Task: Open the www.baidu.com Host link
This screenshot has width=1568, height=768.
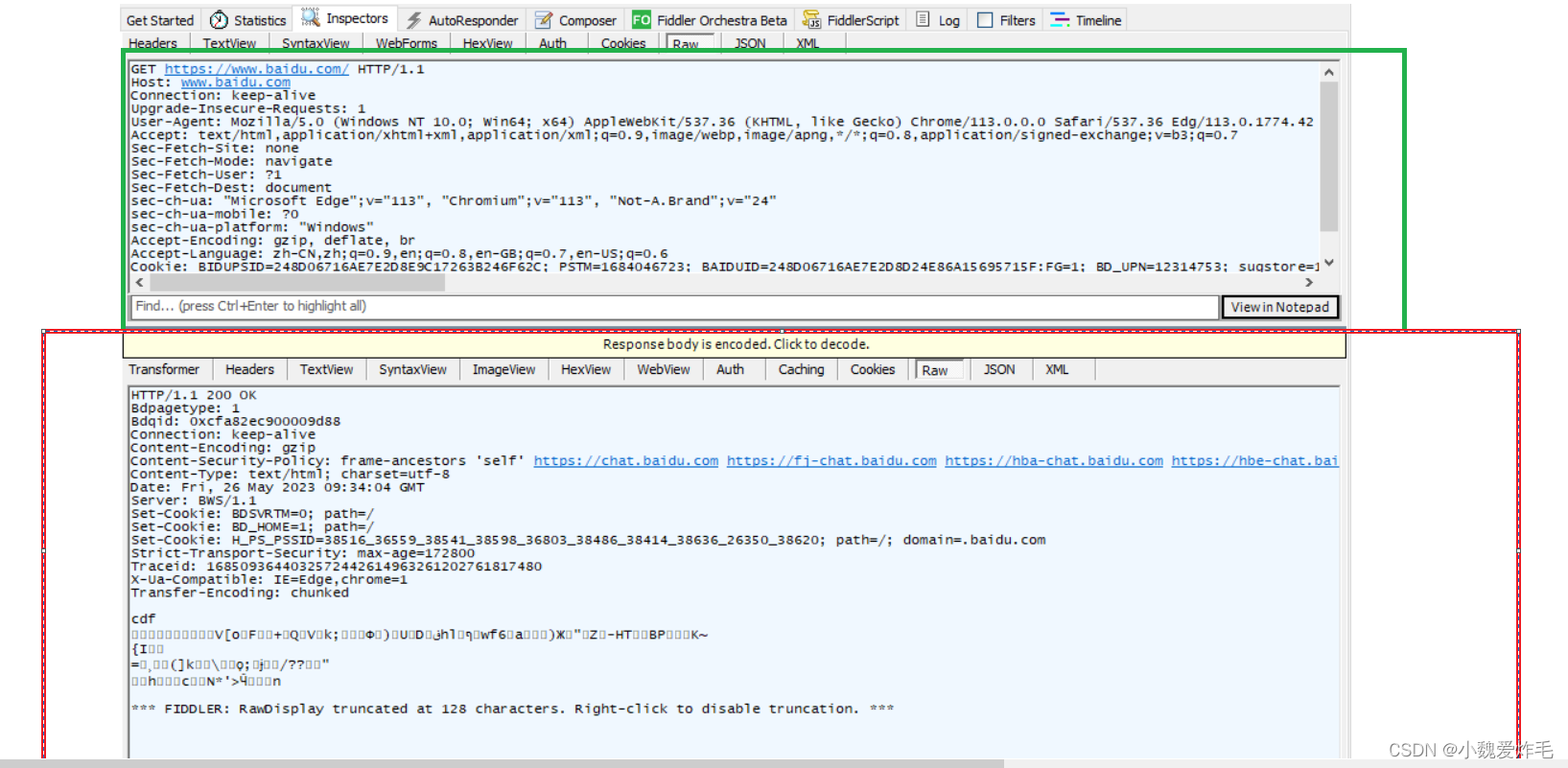Action: coord(236,82)
